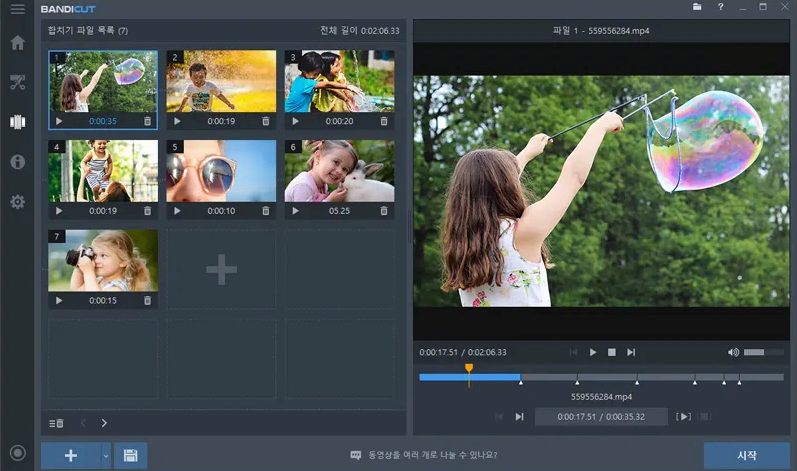The image size is (797, 471).
Task: Adjust the volume slider
Action: click(x=763, y=352)
